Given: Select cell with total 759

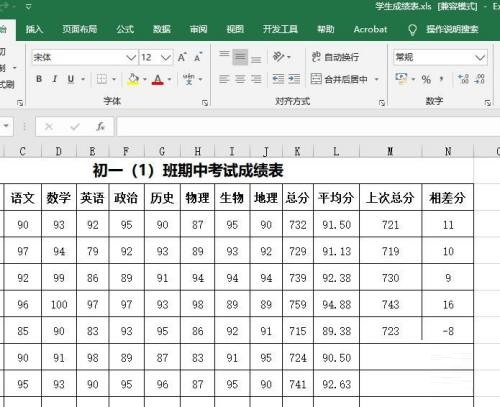Looking at the screenshot, I should [298, 304].
